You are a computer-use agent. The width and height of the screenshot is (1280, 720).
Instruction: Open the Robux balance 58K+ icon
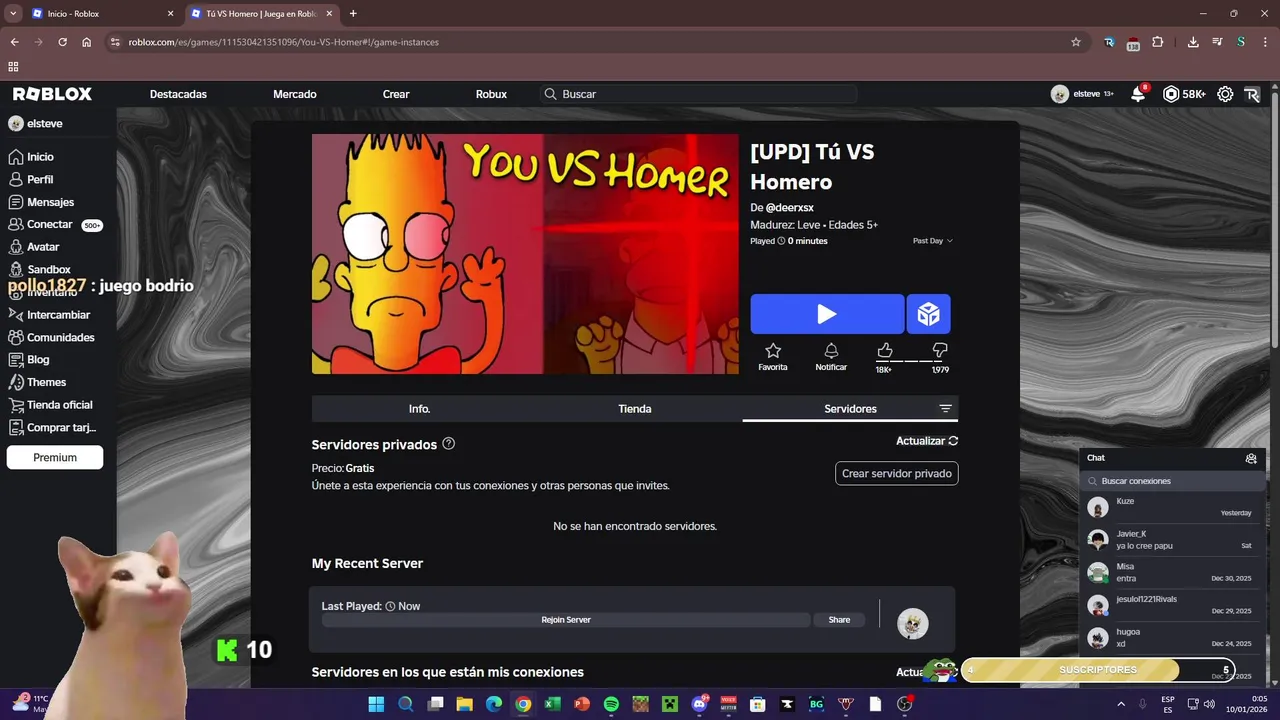click(1171, 94)
